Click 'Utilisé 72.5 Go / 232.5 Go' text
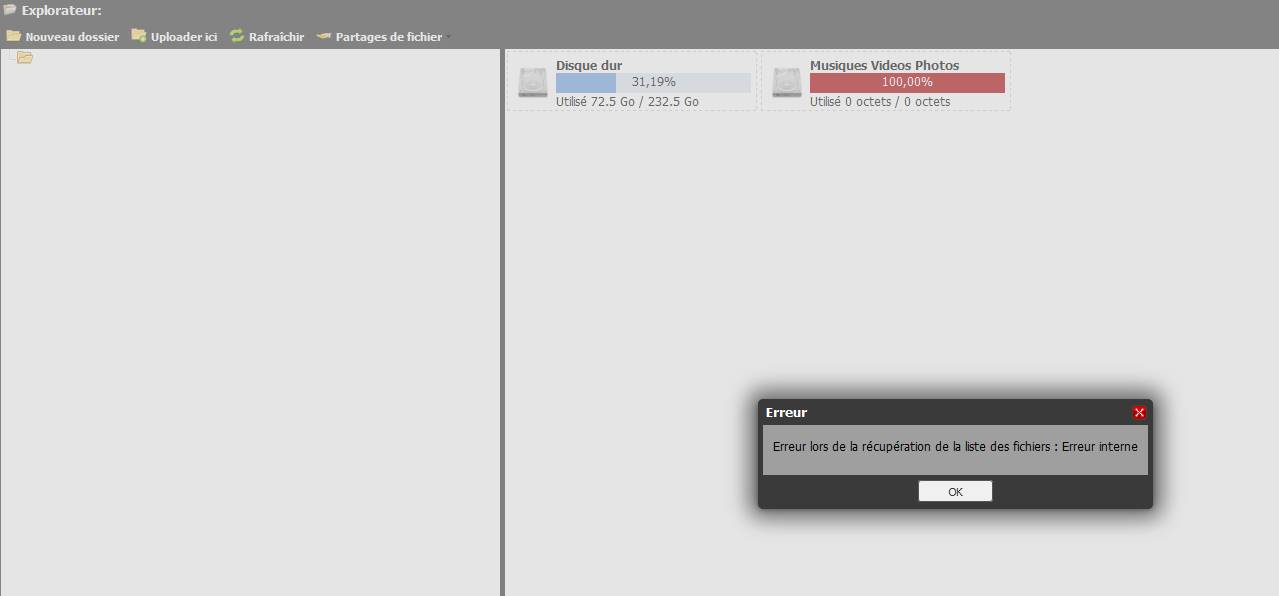1279x596 pixels. click(x=627, y=102)
